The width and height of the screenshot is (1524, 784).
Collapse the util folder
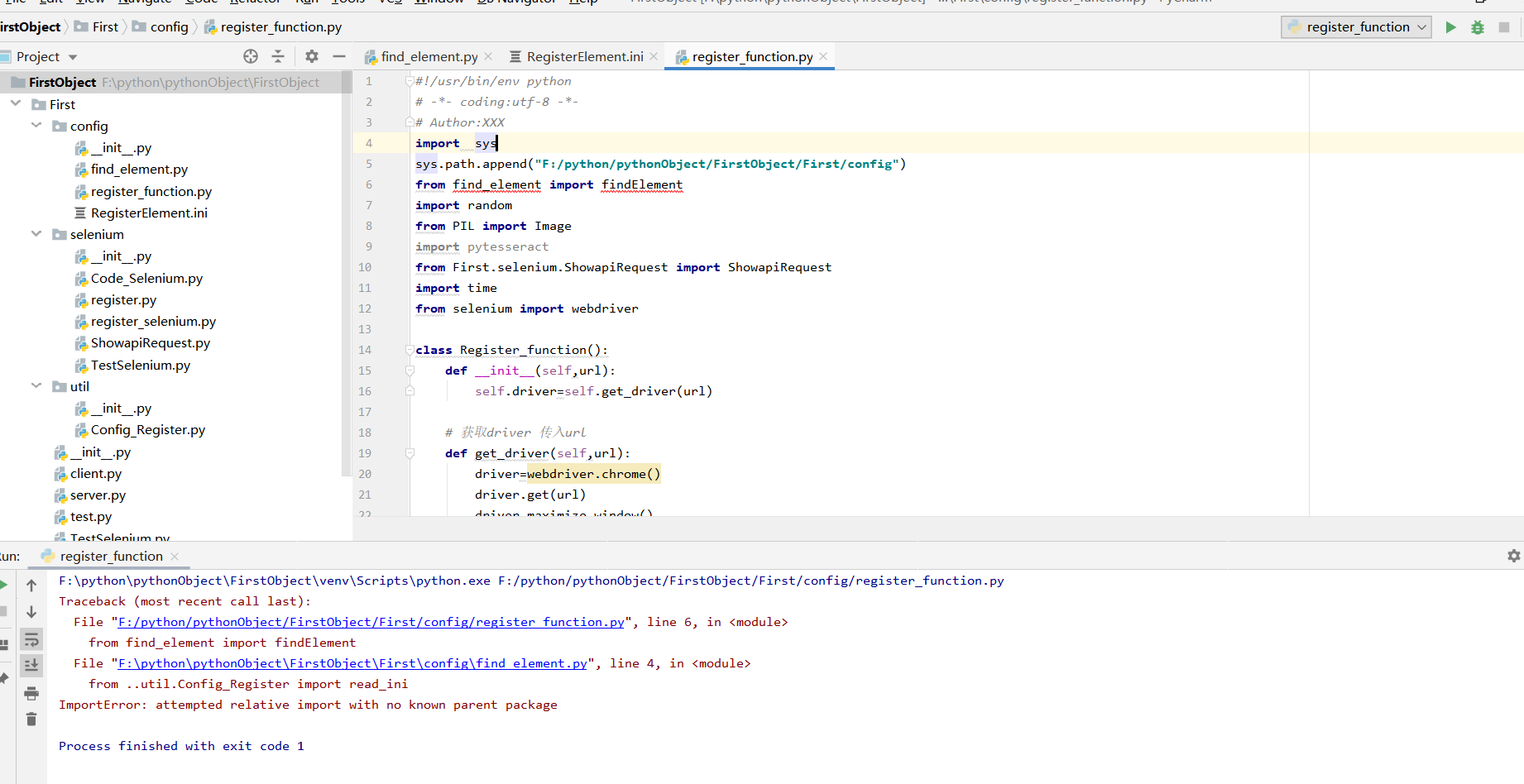pyautogui.click(x=36, y=385)
